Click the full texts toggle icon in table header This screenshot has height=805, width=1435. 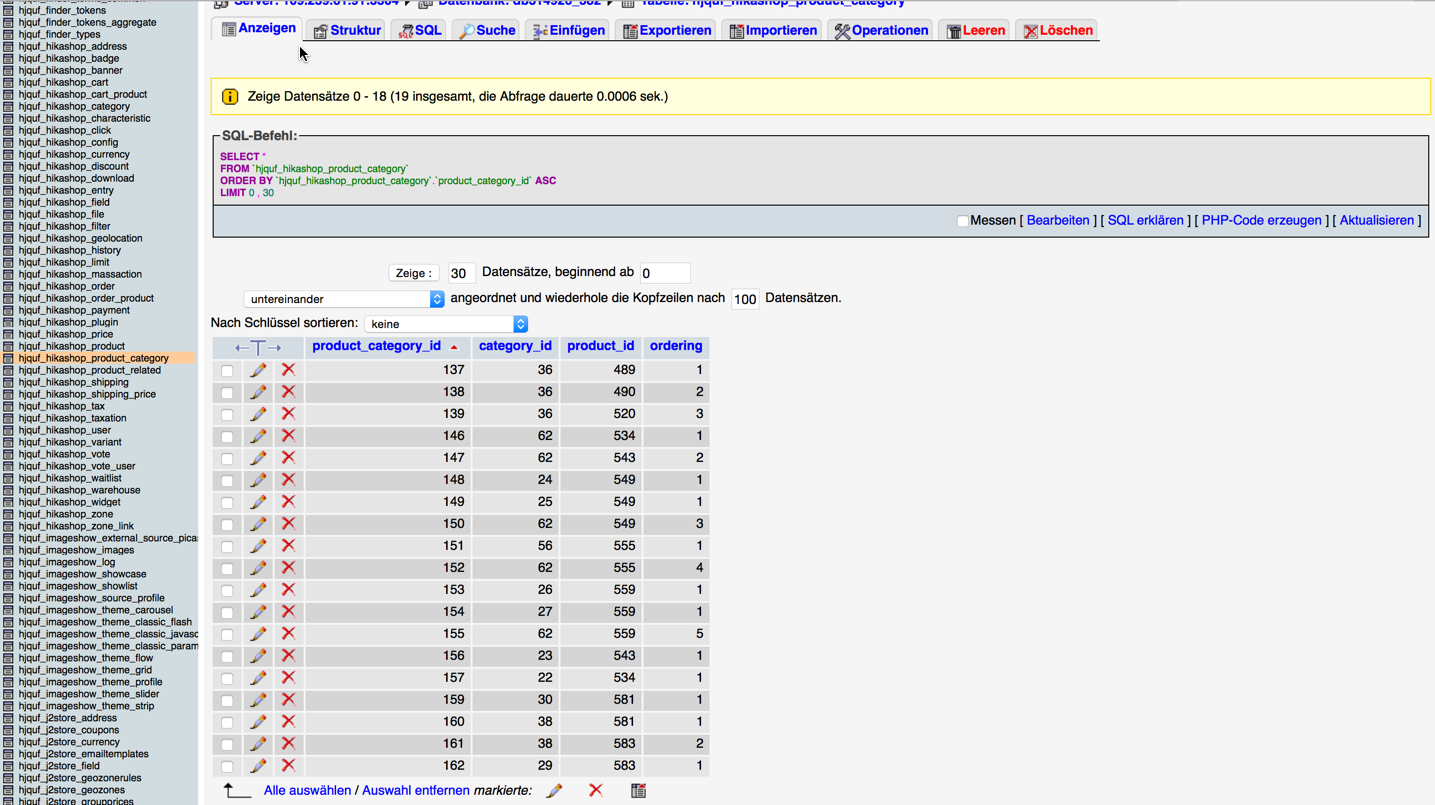258,347
